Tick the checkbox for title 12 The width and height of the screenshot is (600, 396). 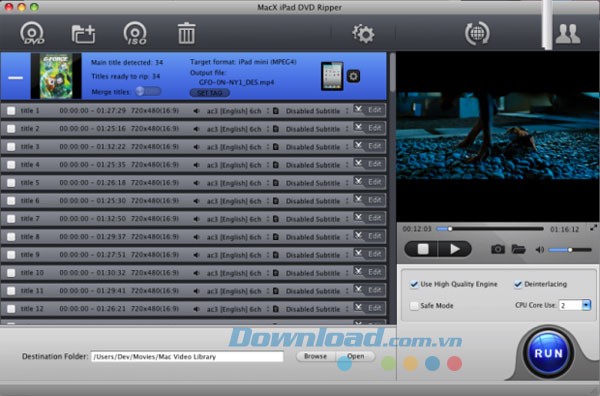coord(11,308)
